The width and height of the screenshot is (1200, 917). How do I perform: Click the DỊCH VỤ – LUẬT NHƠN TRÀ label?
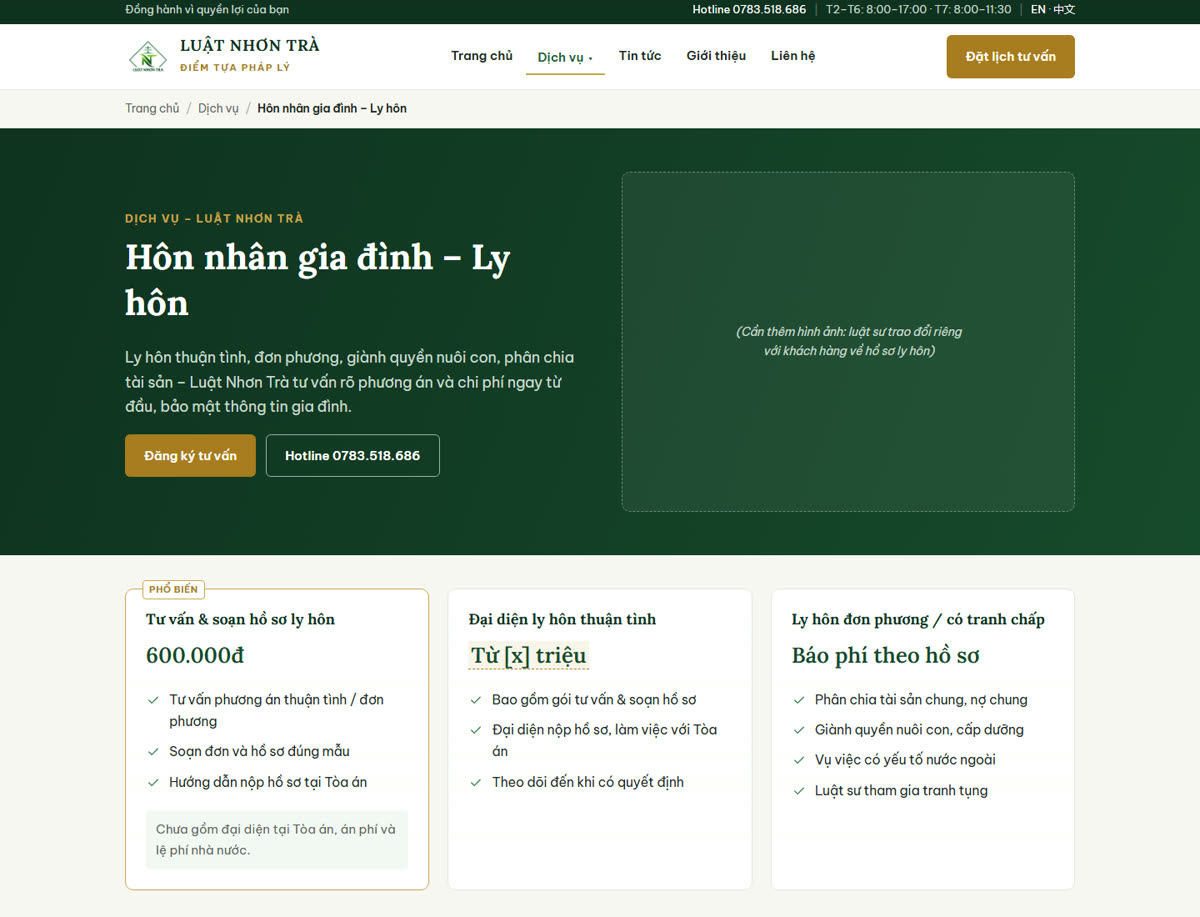pos(214,218)
